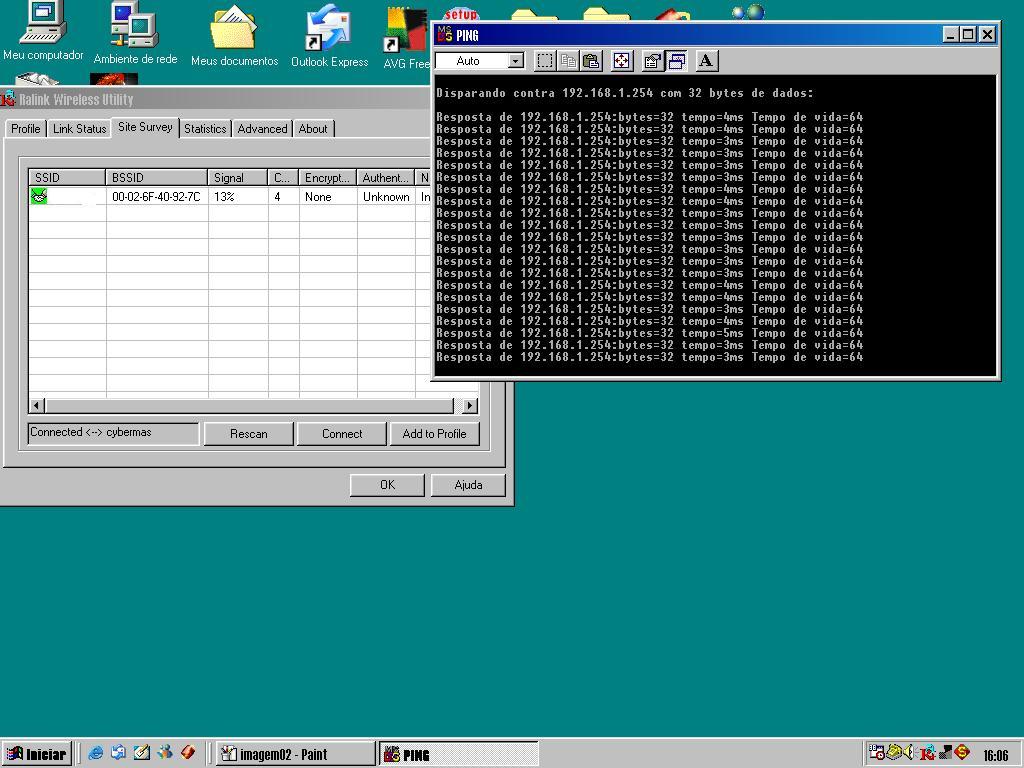Click the right arrow of Site Survey scrollbar
The height and width of the screenshot is (768, 1024).
470,406
